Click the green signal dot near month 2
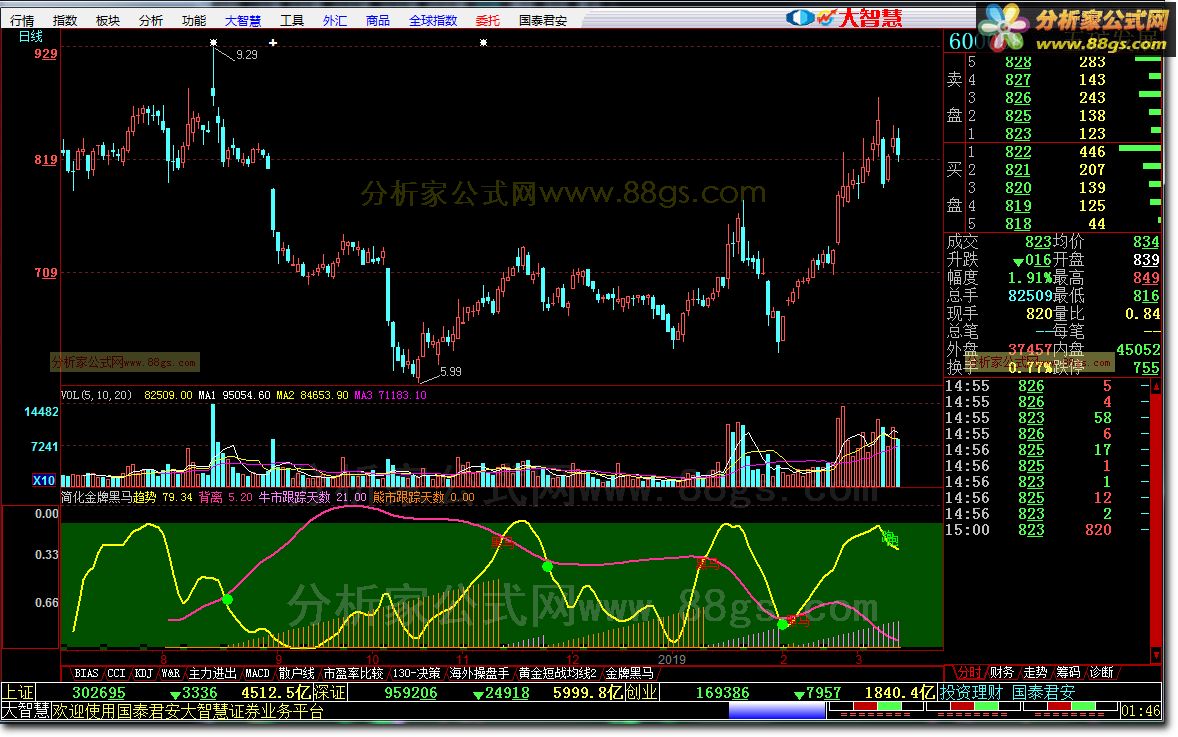 point(782,624)
